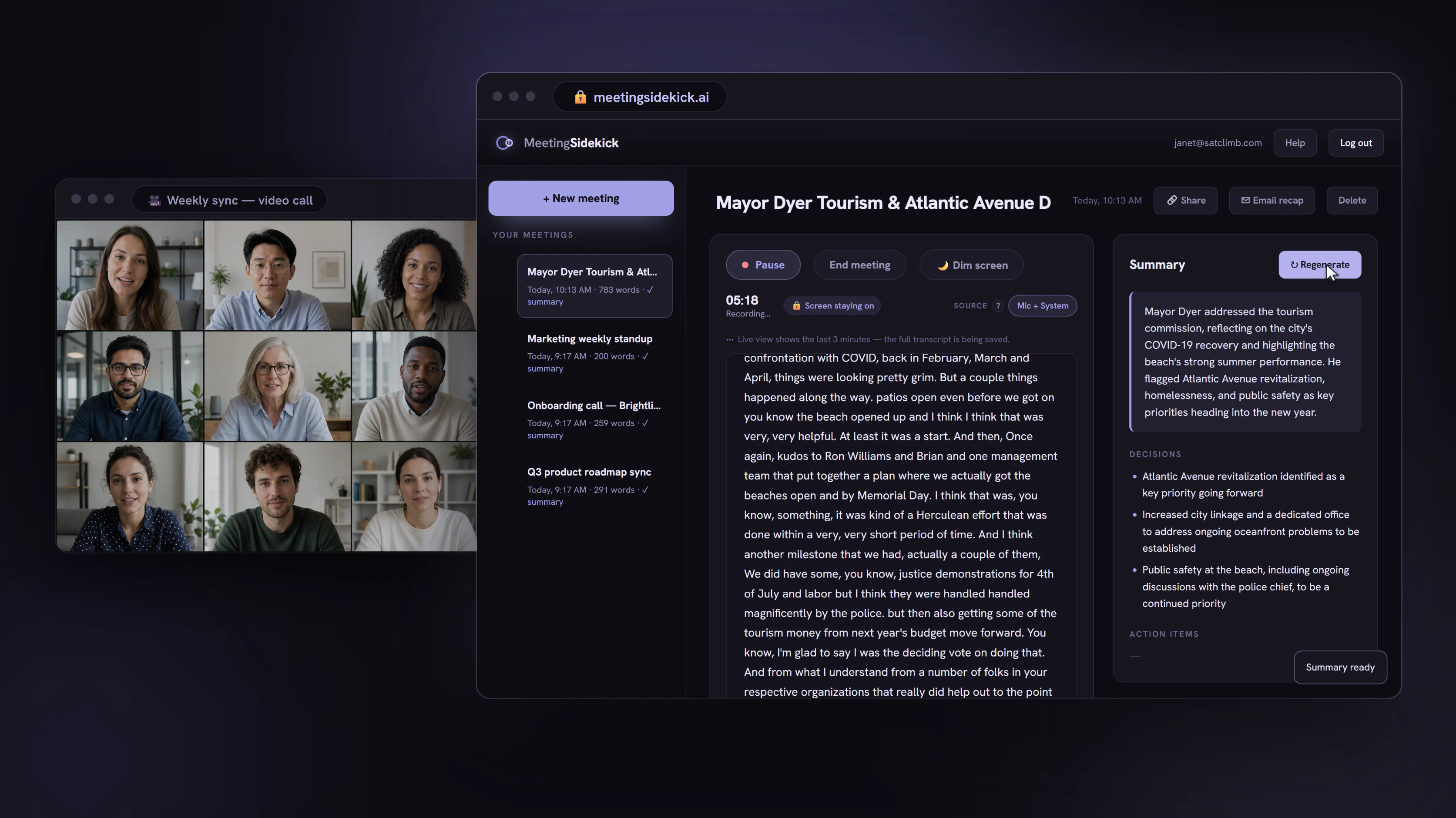Click the MeetingSidekick logo icon
This screenshot has width=1456, height=818.
click(504, 143)
